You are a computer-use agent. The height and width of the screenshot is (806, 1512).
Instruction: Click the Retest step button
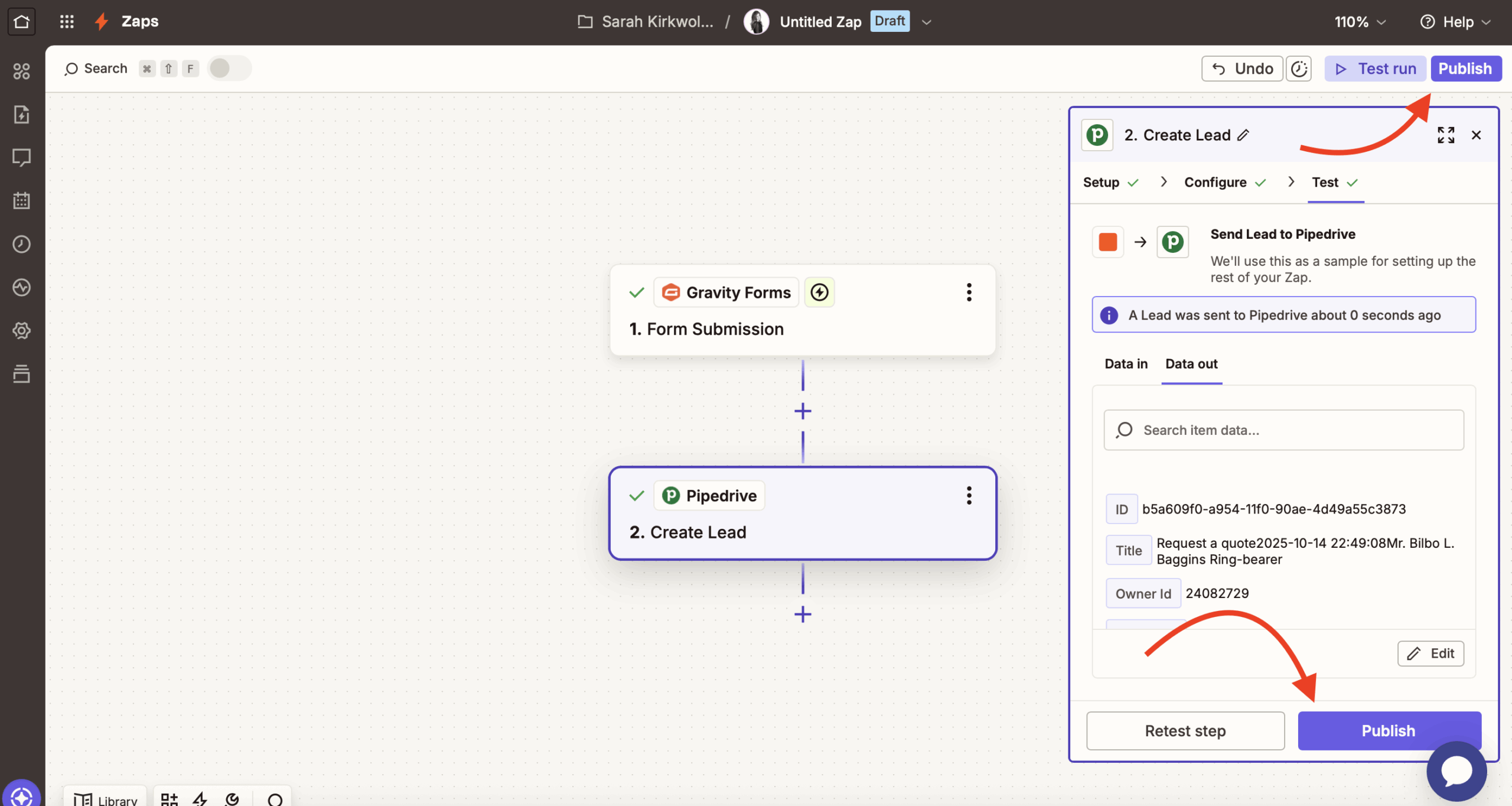tap(1185, 731)
